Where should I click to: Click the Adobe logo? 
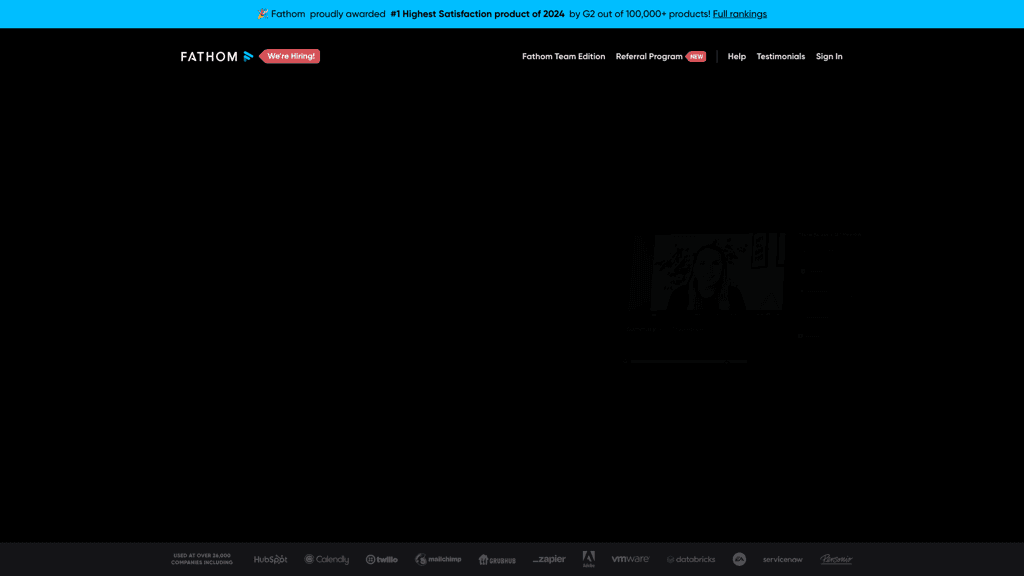588,559
